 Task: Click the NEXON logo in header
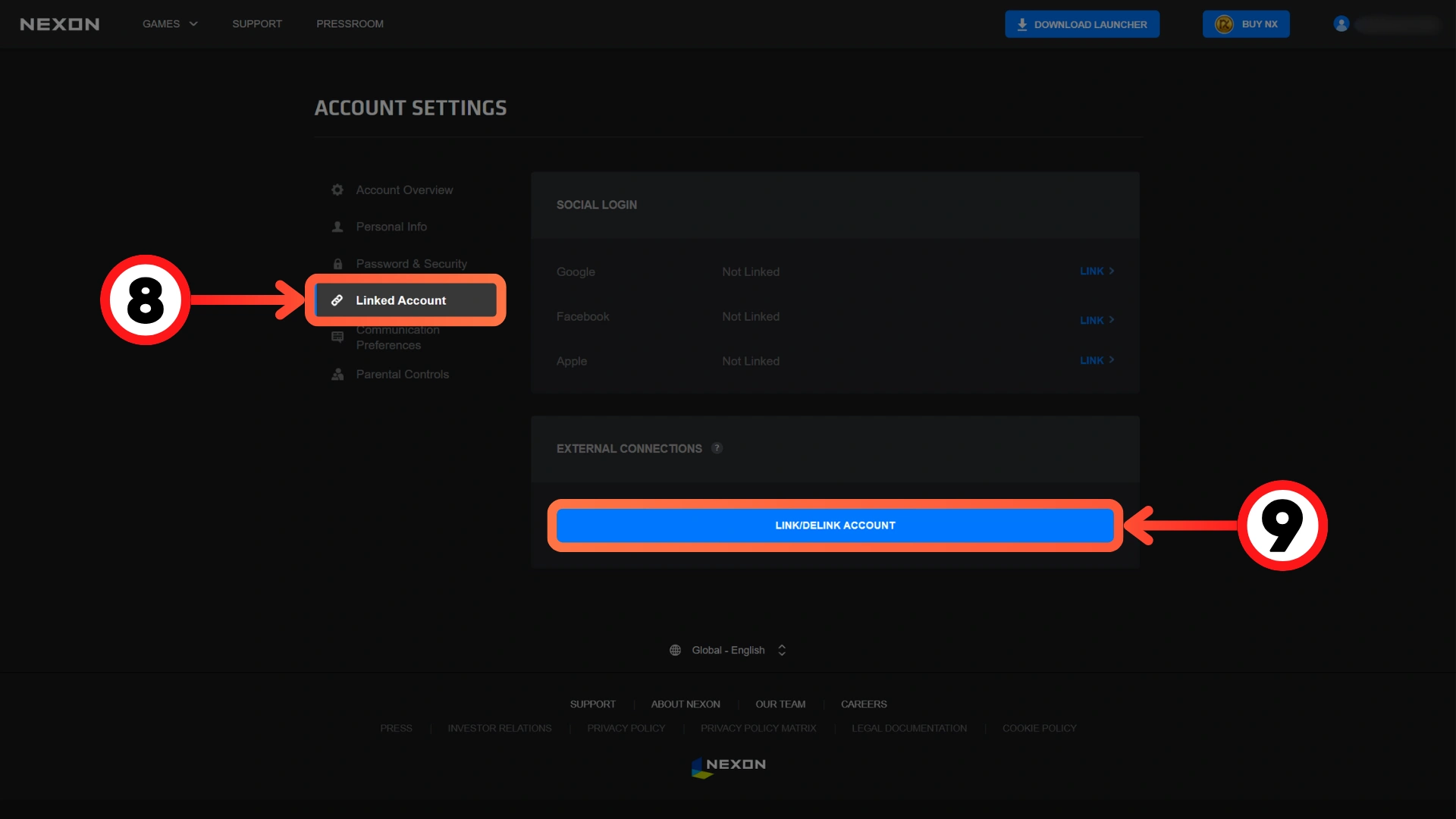click(x=60, y=24)
